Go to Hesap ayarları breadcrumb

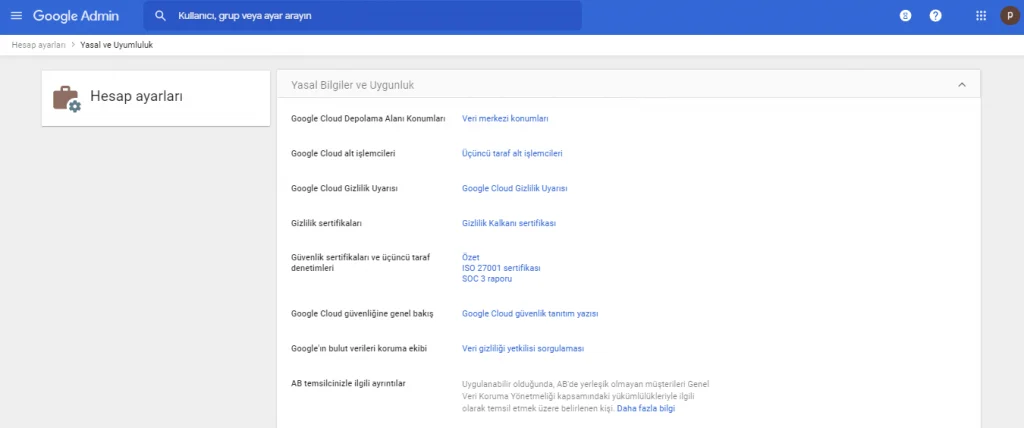[x=39, y=45]
